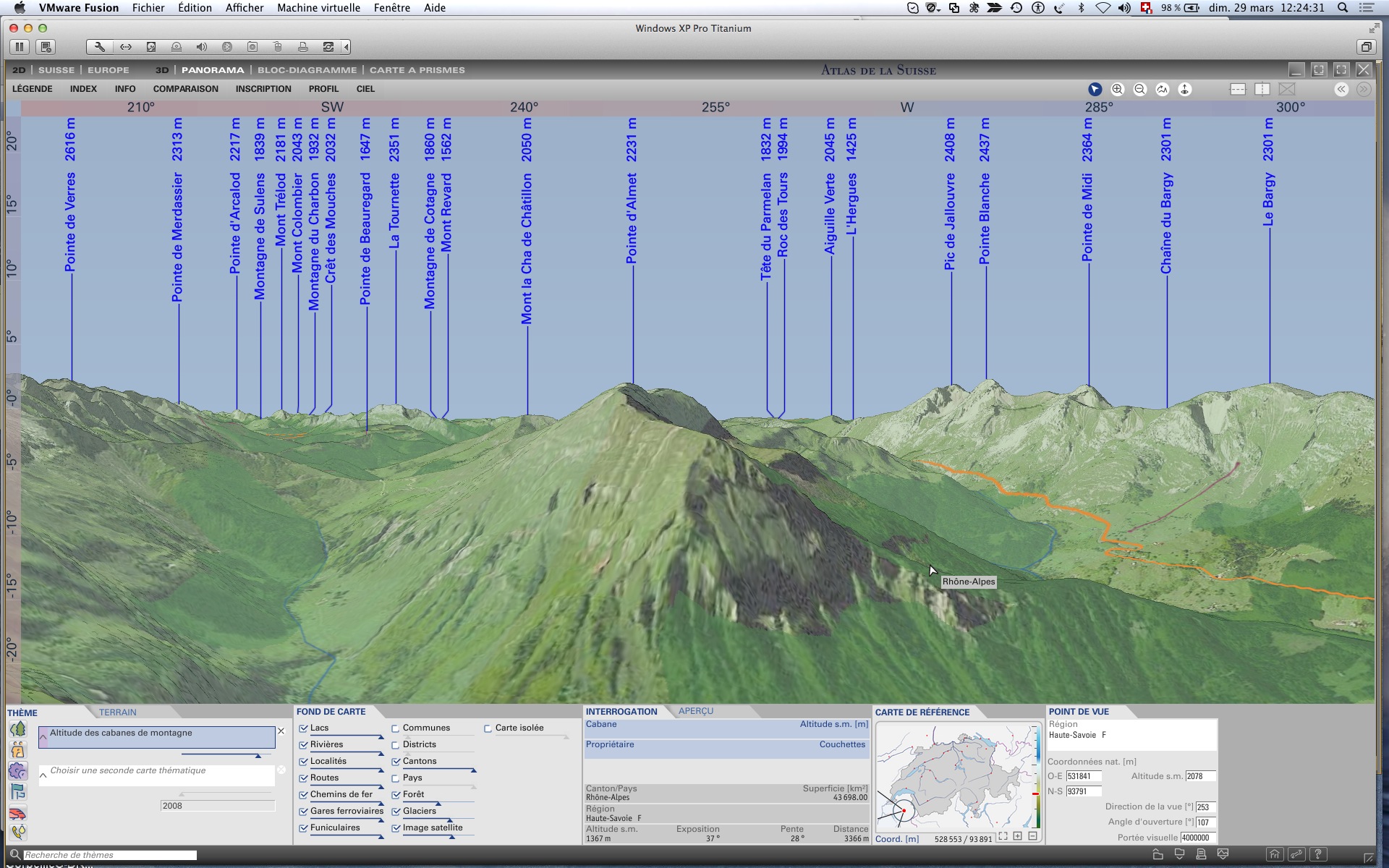The image size is (1389, 868).
Task: Open the nature and forest theme category
Action: pyautogui.click(x=18, y=729)
